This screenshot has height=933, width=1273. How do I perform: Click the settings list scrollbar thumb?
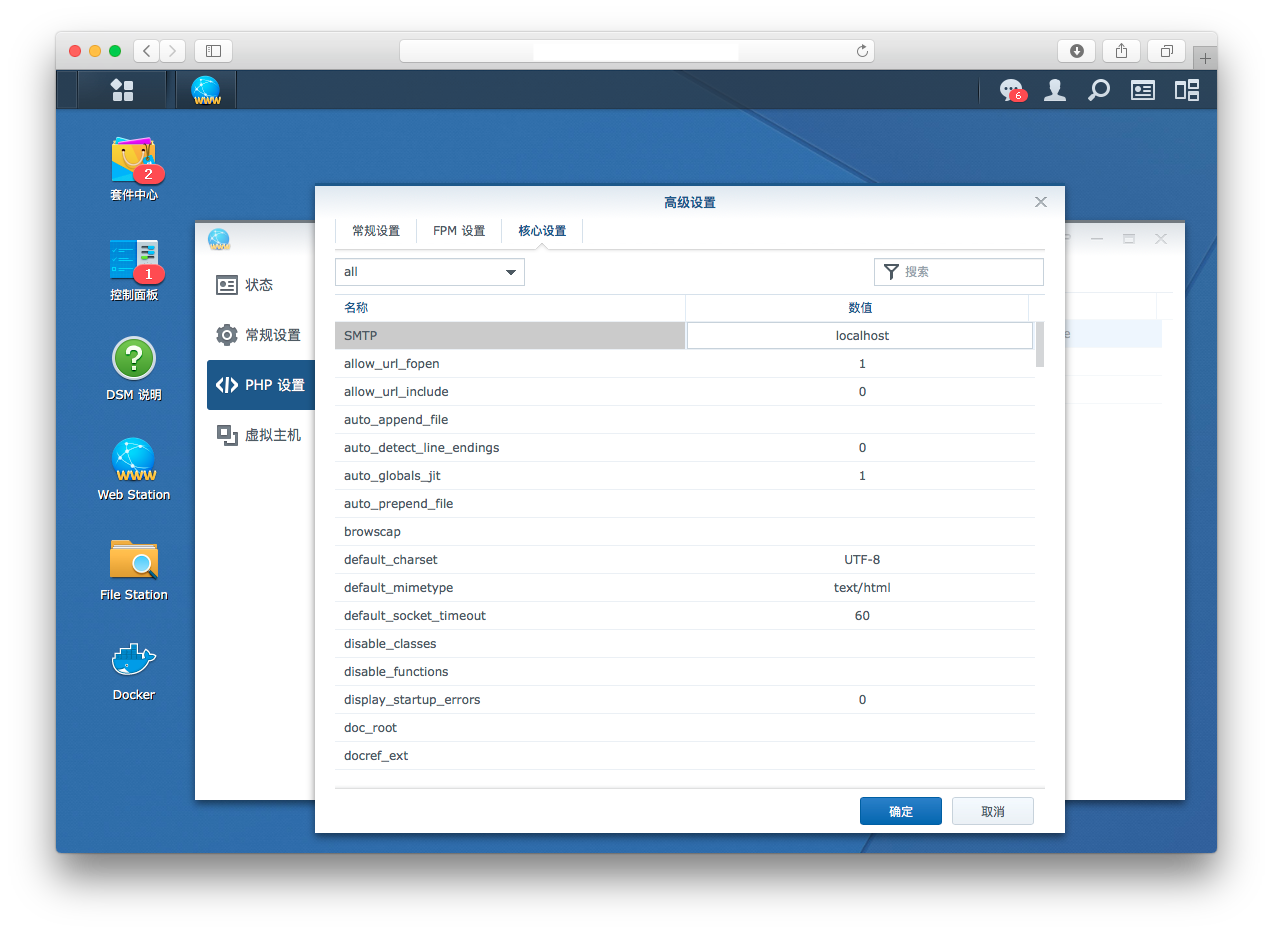(x=1040, y=344)
